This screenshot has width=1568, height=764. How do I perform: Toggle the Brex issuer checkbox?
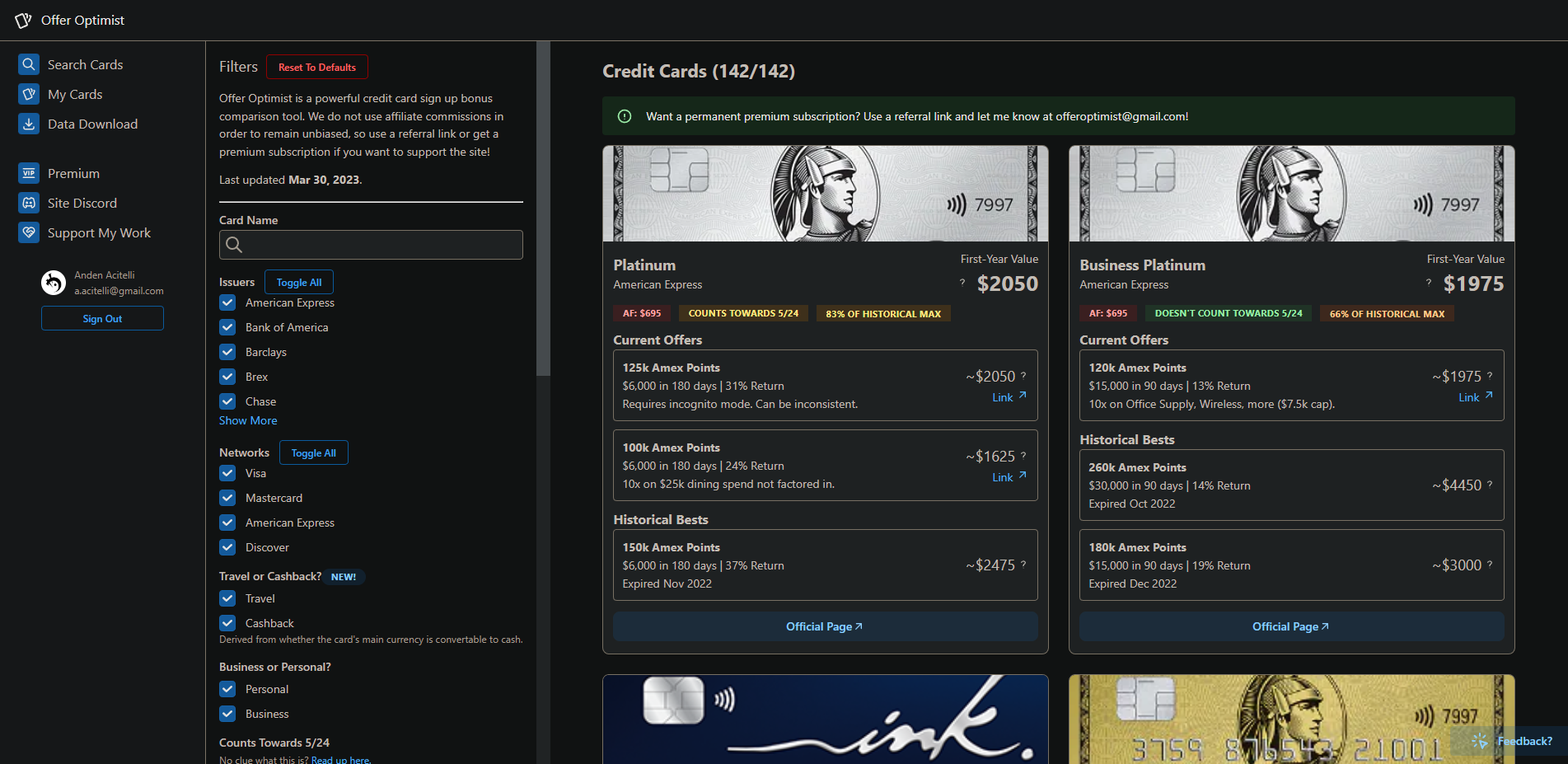click(227, 377)
